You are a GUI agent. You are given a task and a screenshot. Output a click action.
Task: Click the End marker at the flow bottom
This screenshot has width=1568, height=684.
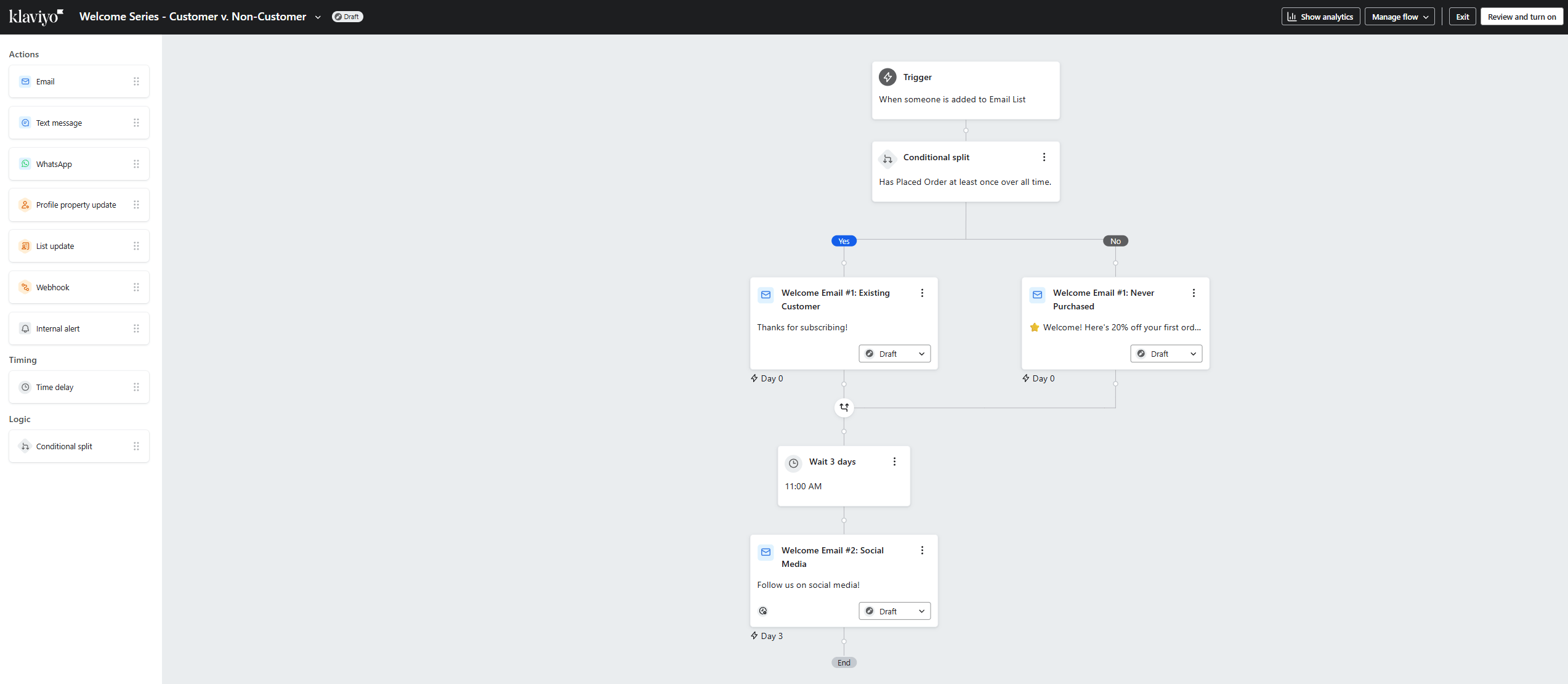844,662
